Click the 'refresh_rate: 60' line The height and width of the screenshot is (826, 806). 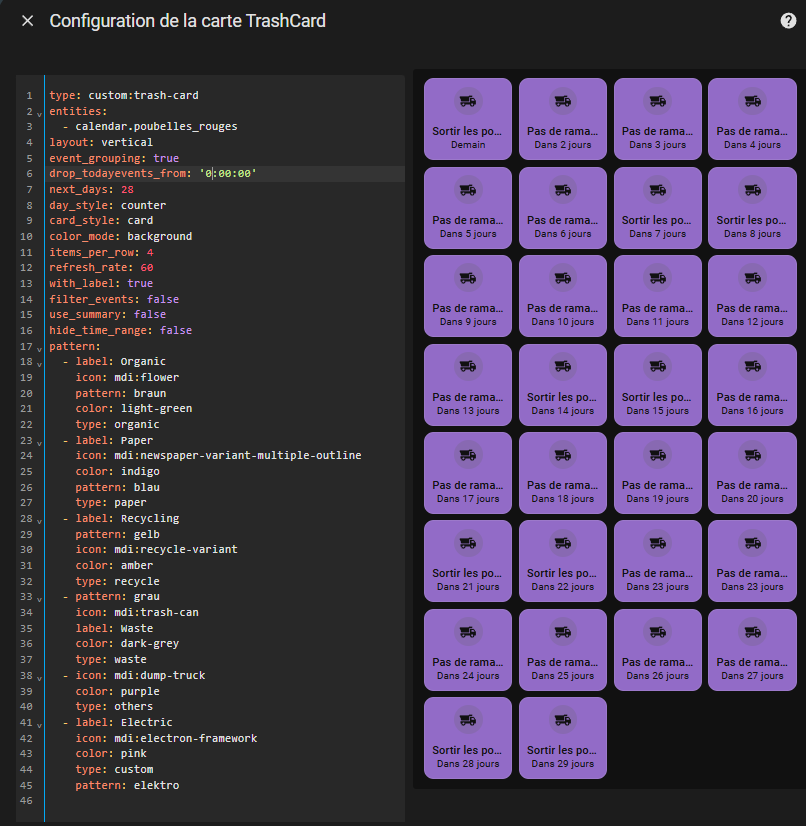click(101, 267)
